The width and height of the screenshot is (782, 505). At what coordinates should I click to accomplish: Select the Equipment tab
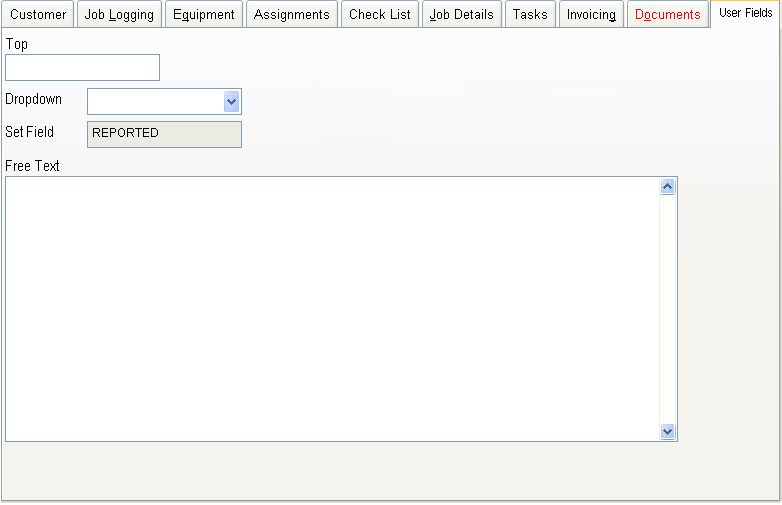click(204, 15)
